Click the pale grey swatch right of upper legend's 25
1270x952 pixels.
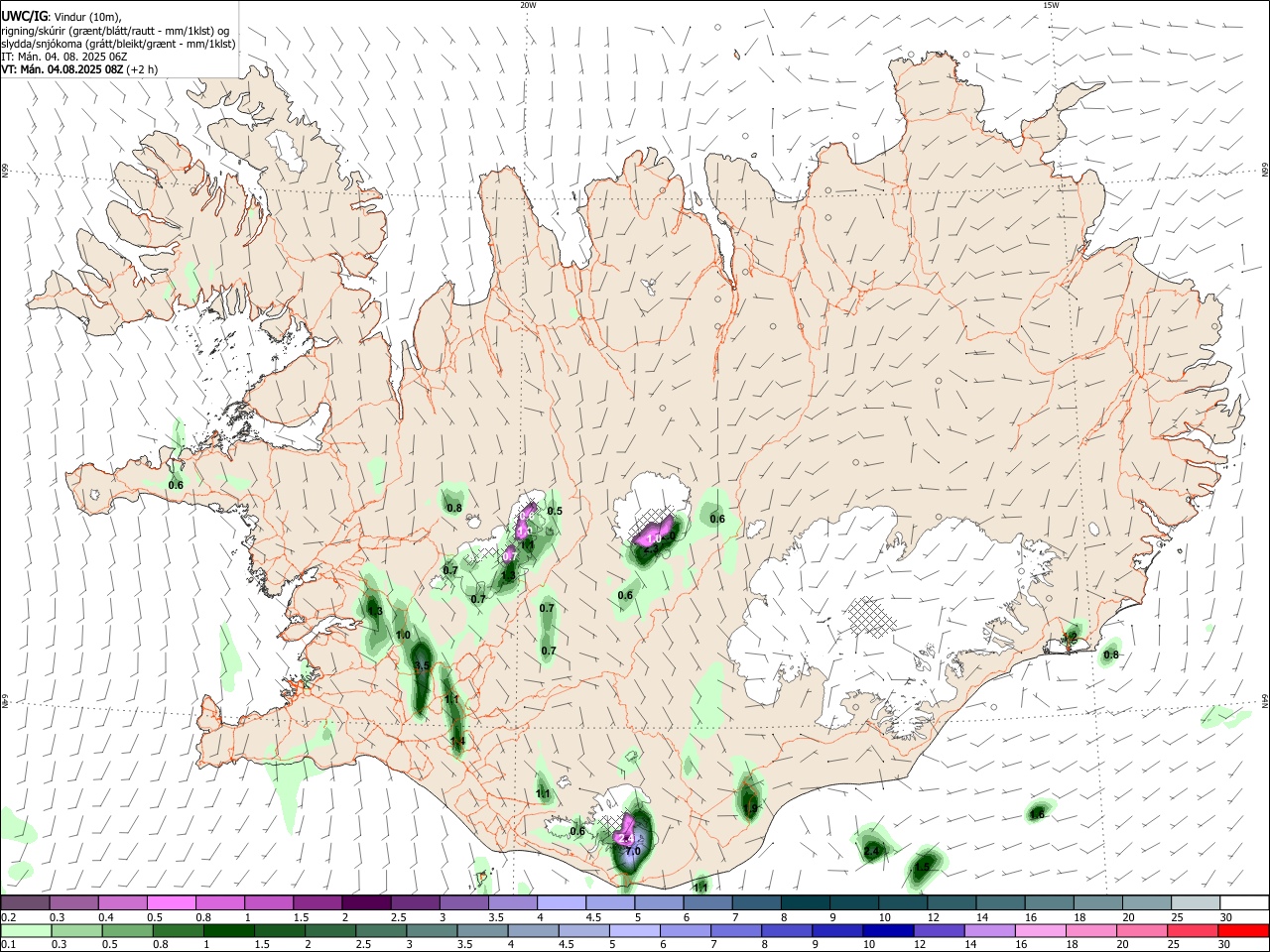pos(1196,902)
